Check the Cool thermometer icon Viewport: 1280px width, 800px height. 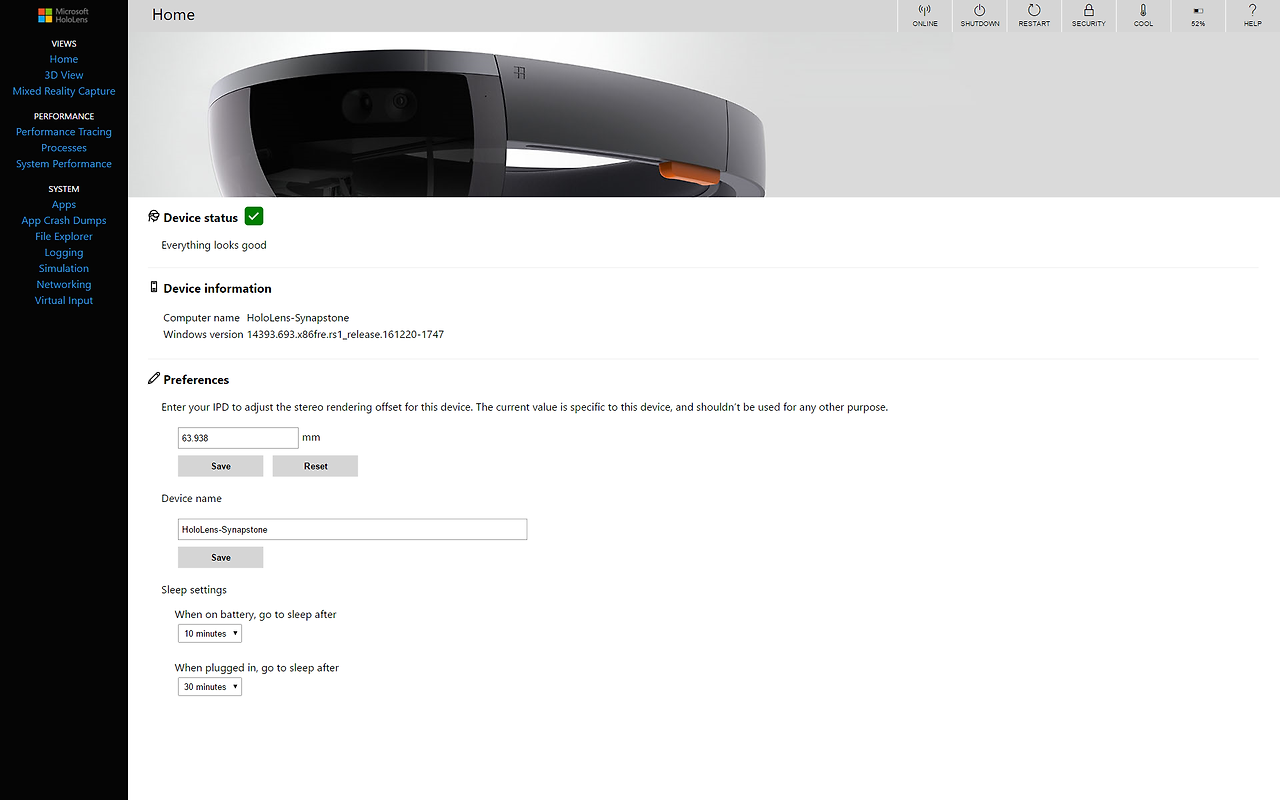[1143, 10]
